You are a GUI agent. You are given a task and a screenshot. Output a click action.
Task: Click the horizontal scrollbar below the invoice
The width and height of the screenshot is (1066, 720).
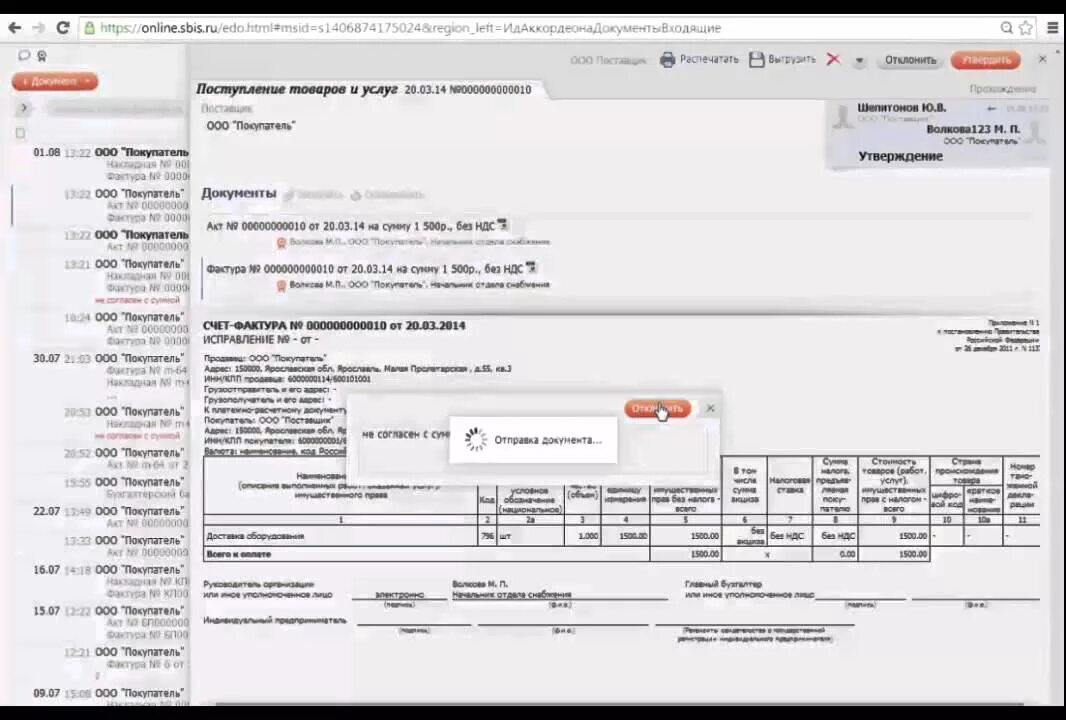coord(619,704)
